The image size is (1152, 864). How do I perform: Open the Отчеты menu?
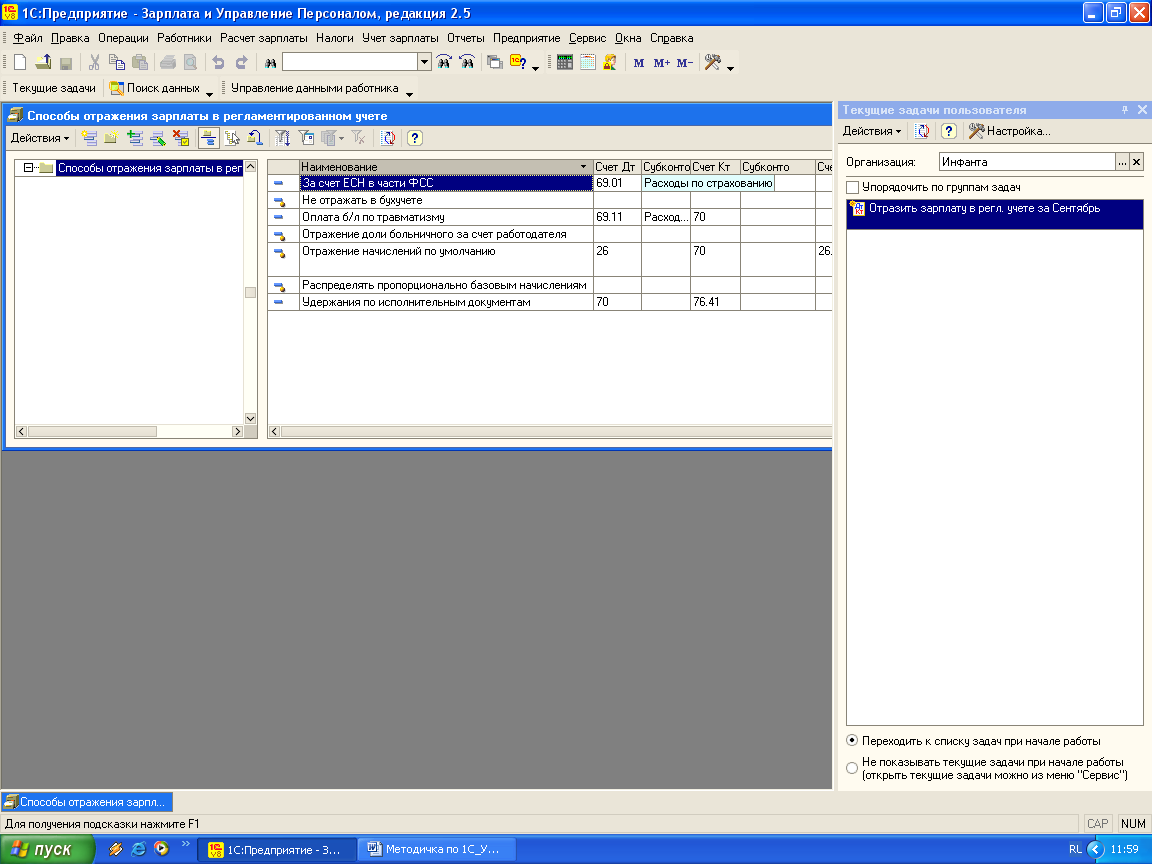click(x=466, y=38)
